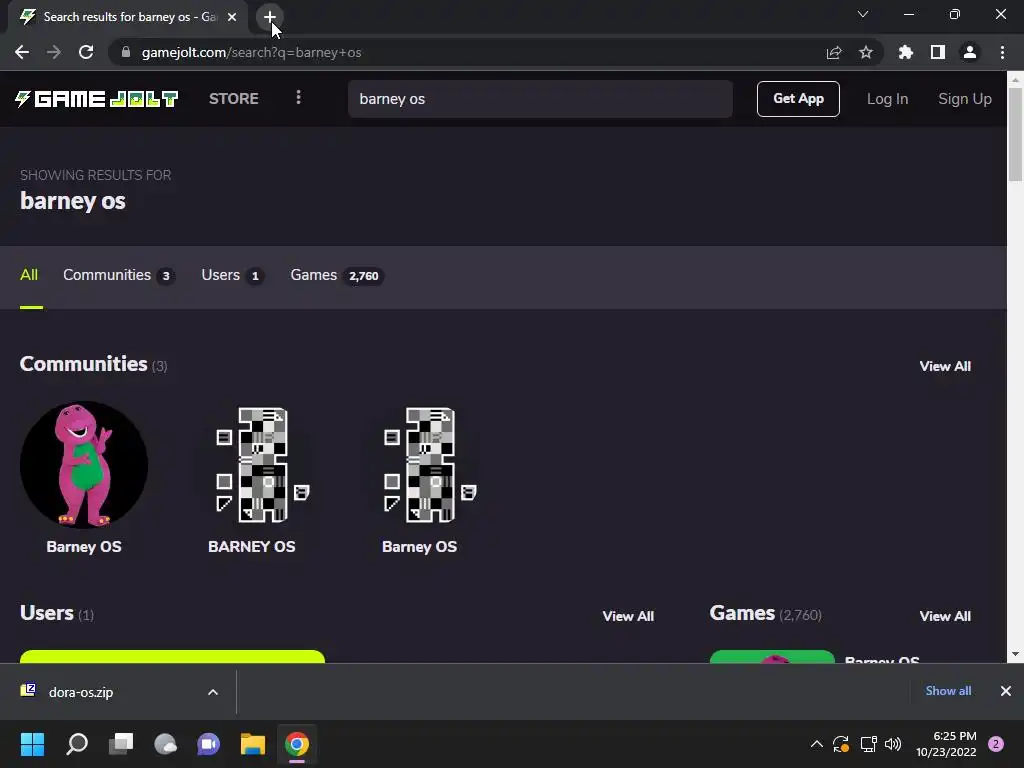This screenshot has height=768, width=1024.
Task: Focus the 'barney os' search field
Action: 540,99
